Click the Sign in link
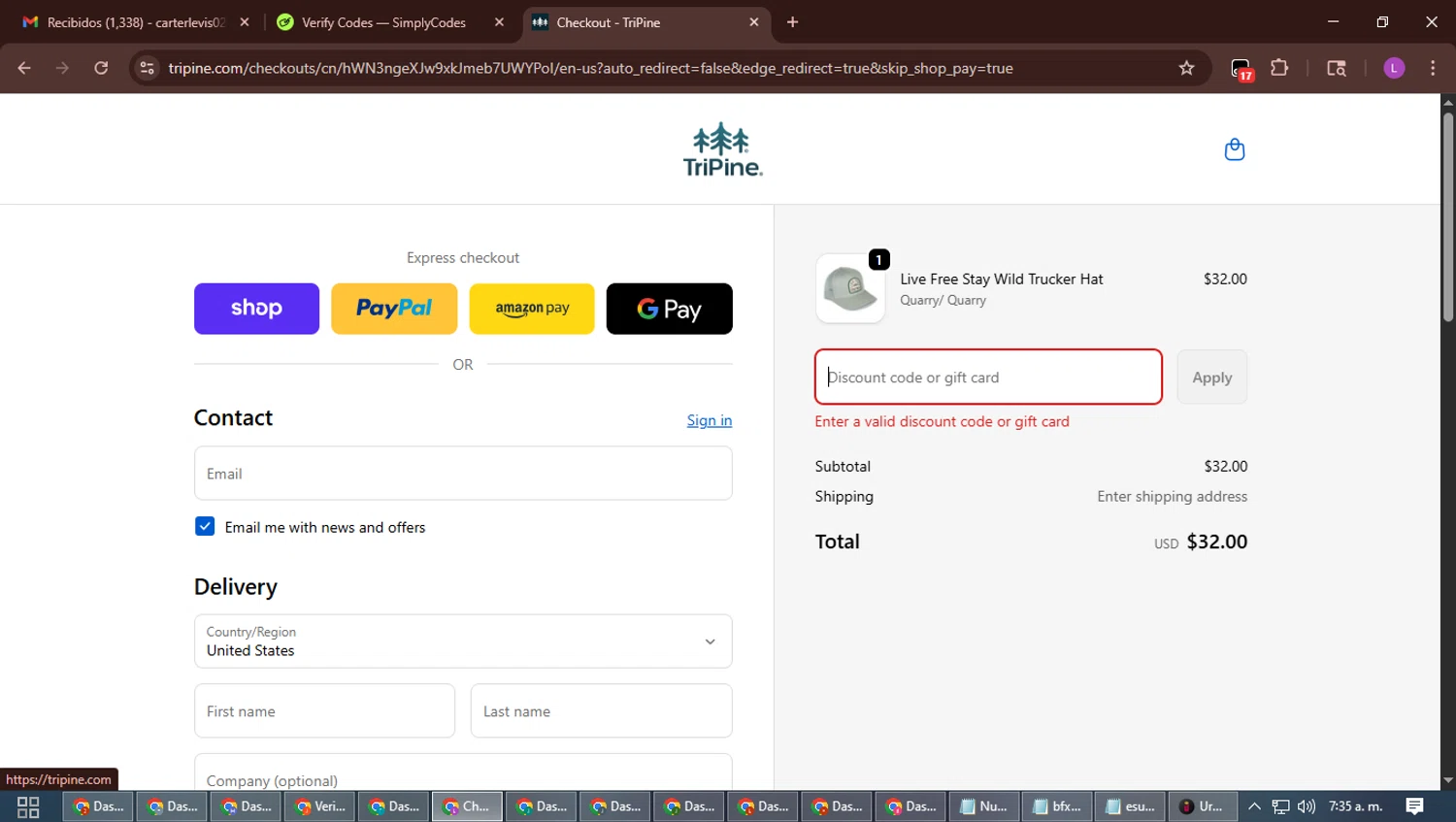This screenshot has width=1456, height=822. [710, 420]
